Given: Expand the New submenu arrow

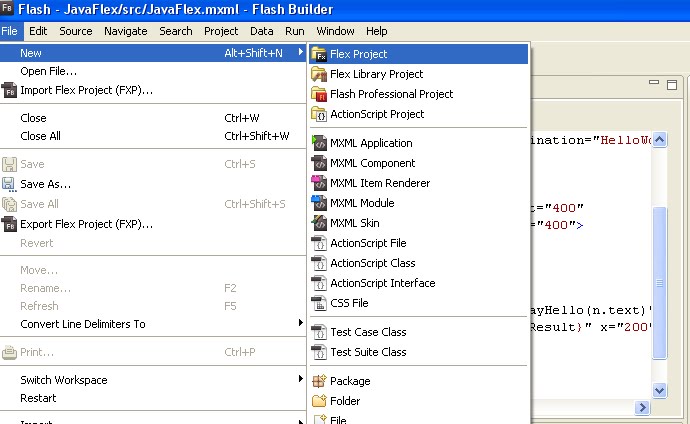Looking at the screenshot, I should coord(301,52).
